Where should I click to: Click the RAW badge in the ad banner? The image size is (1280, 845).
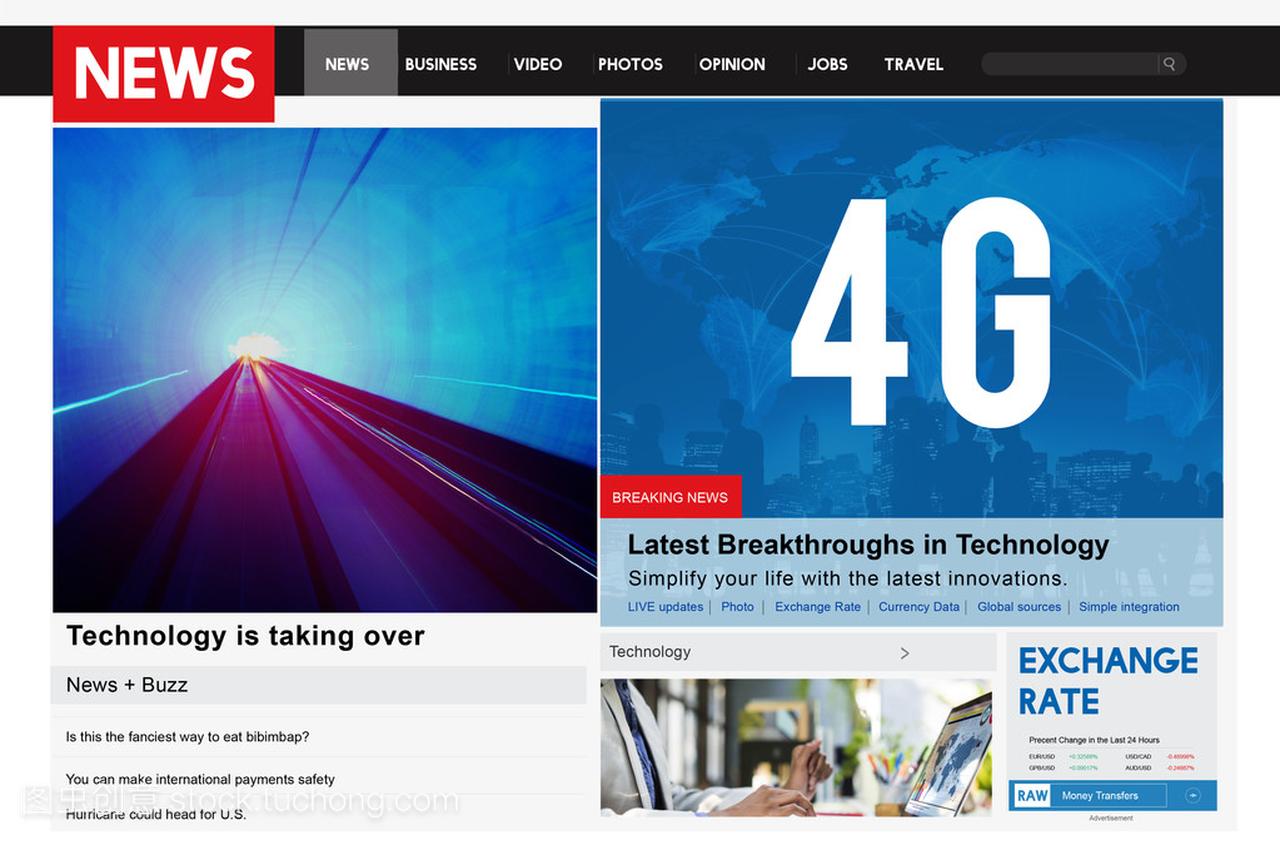pyautogui.click(x=1032, y=796)
